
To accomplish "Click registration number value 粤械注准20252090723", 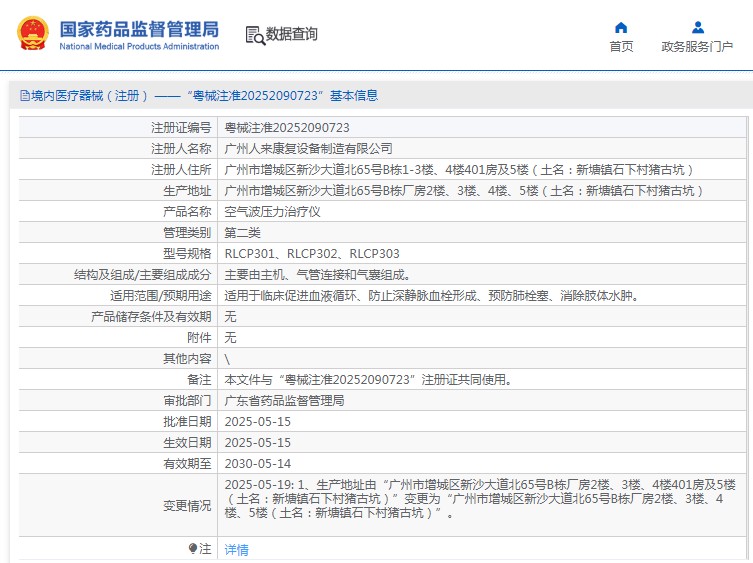I will 286,127.
